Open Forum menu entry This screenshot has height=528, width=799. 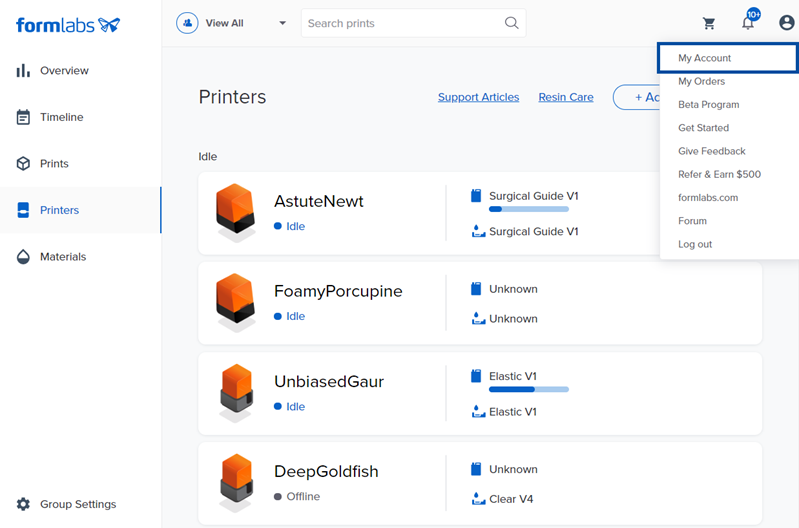692,221
